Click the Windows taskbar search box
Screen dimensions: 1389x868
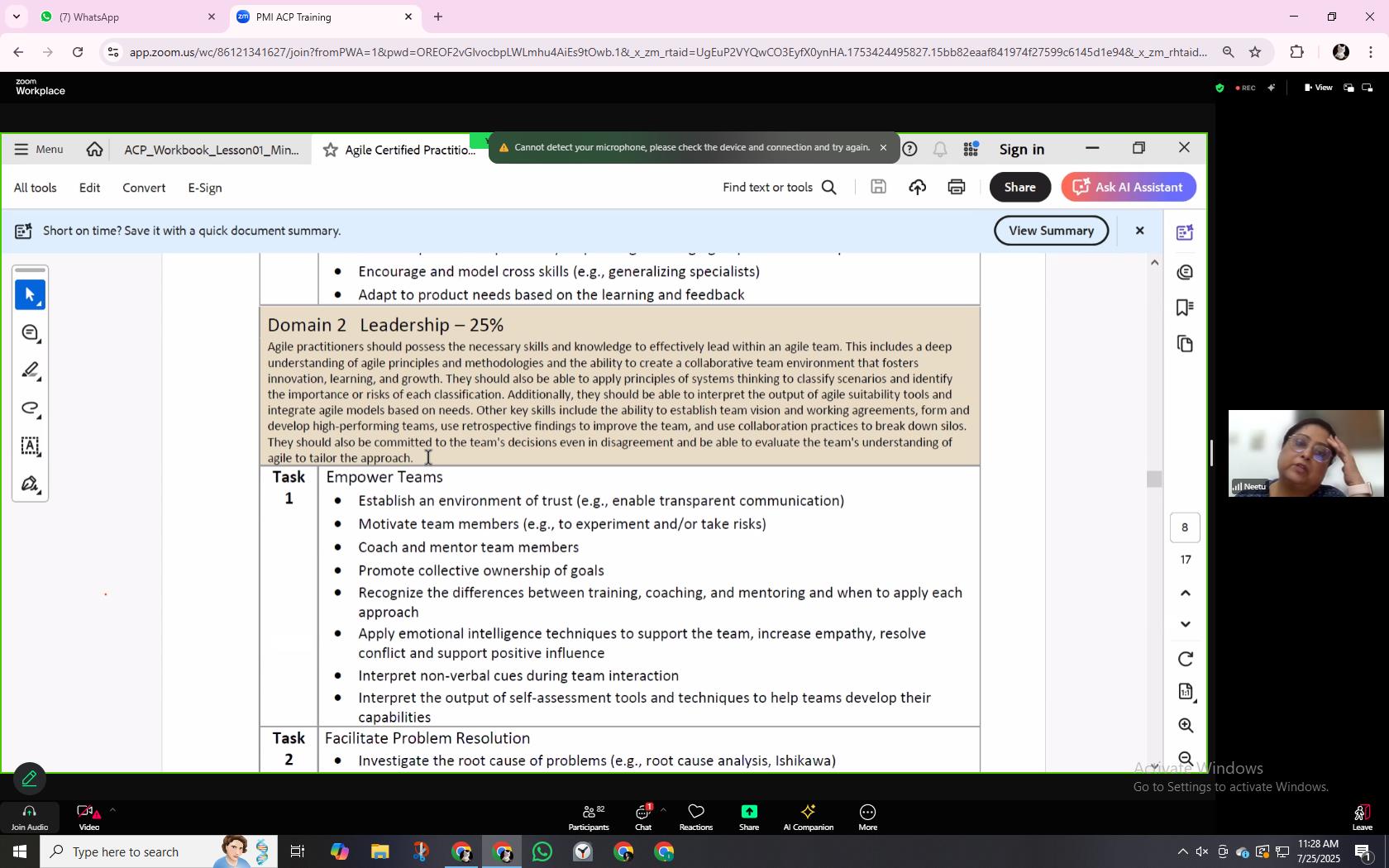157,851
